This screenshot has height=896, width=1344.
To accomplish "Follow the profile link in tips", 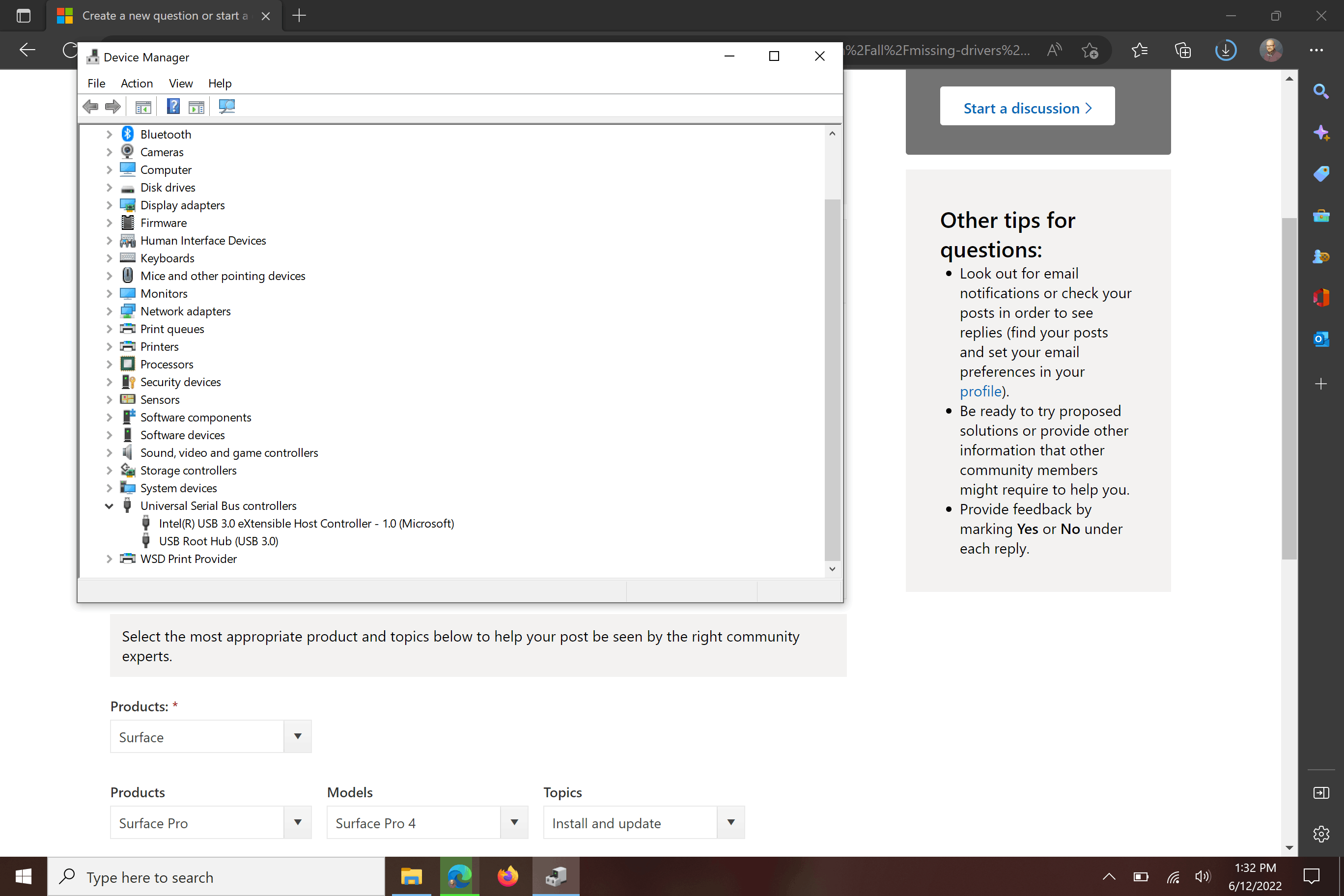I will coord(980,392).
